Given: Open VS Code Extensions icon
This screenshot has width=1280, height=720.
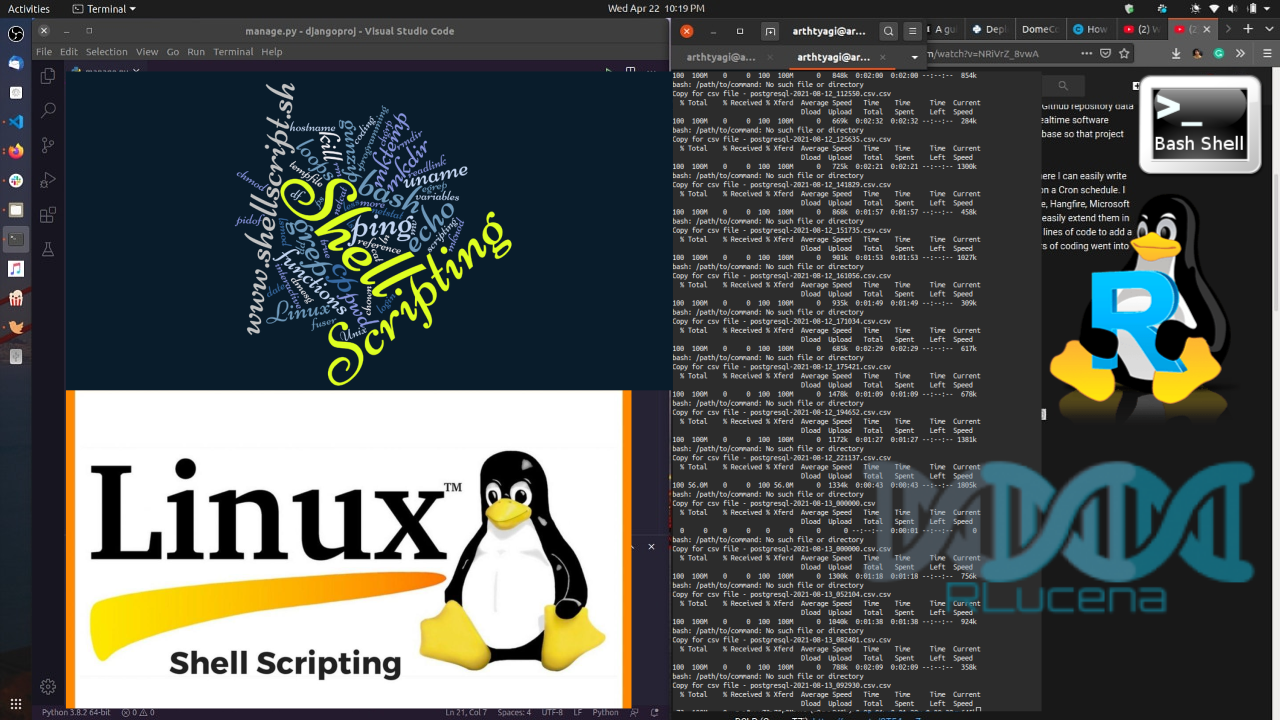Looking at the screenshot, I should coord(47,215).
